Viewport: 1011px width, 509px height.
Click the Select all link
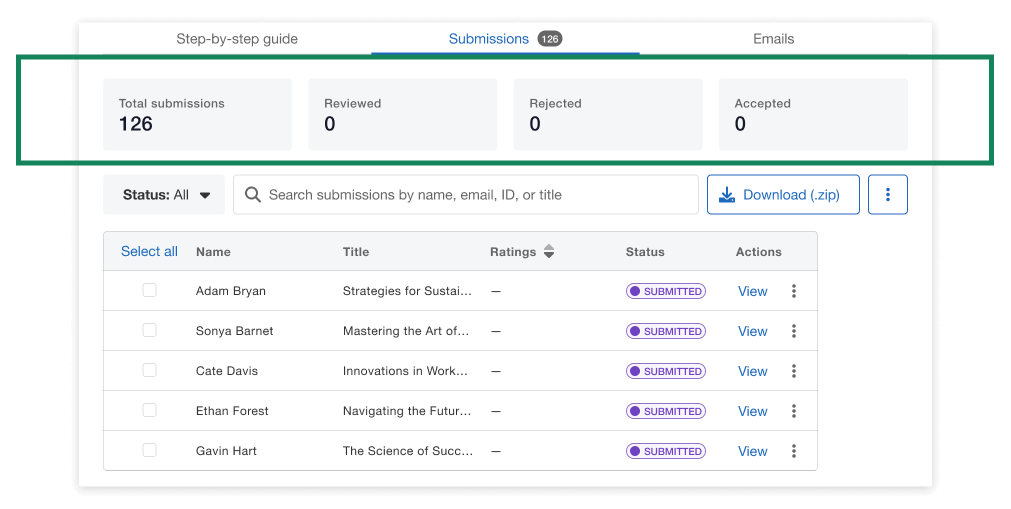click(149, 251)
